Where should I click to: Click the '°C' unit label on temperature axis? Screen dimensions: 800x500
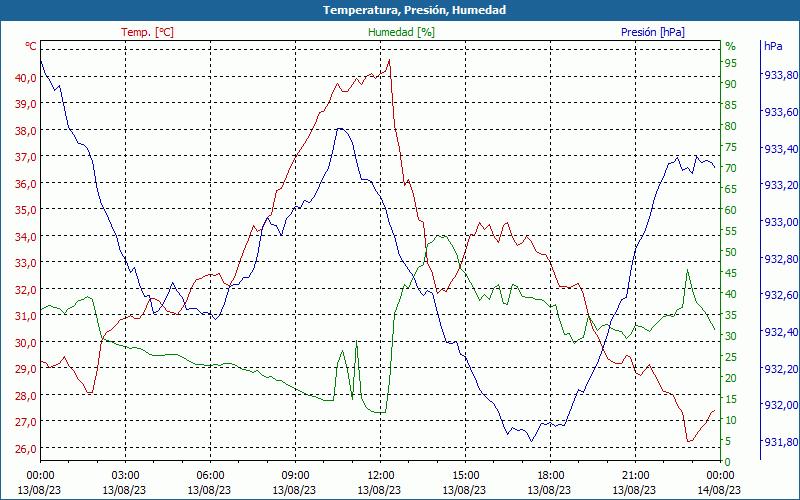pos(31,46)
